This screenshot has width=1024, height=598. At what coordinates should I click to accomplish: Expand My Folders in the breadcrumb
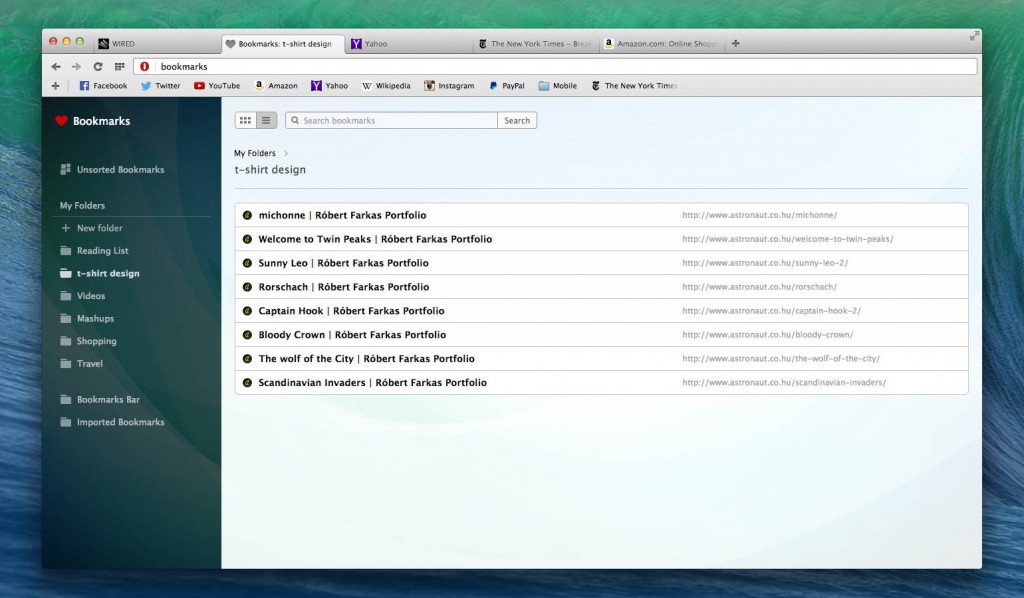coord(254,153)
